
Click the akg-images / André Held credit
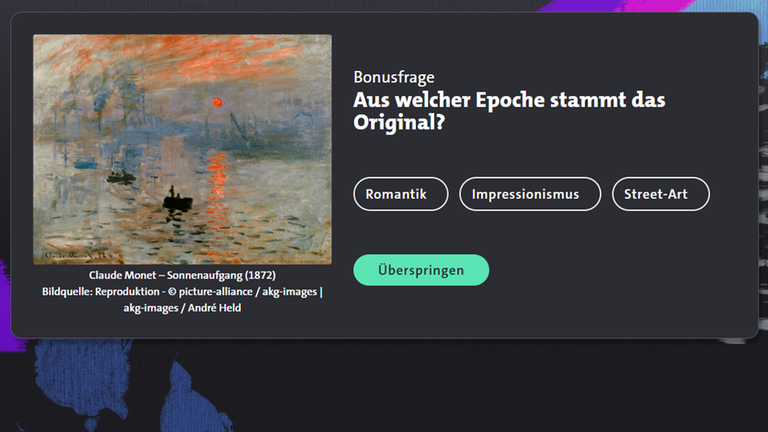click(182, 308)
